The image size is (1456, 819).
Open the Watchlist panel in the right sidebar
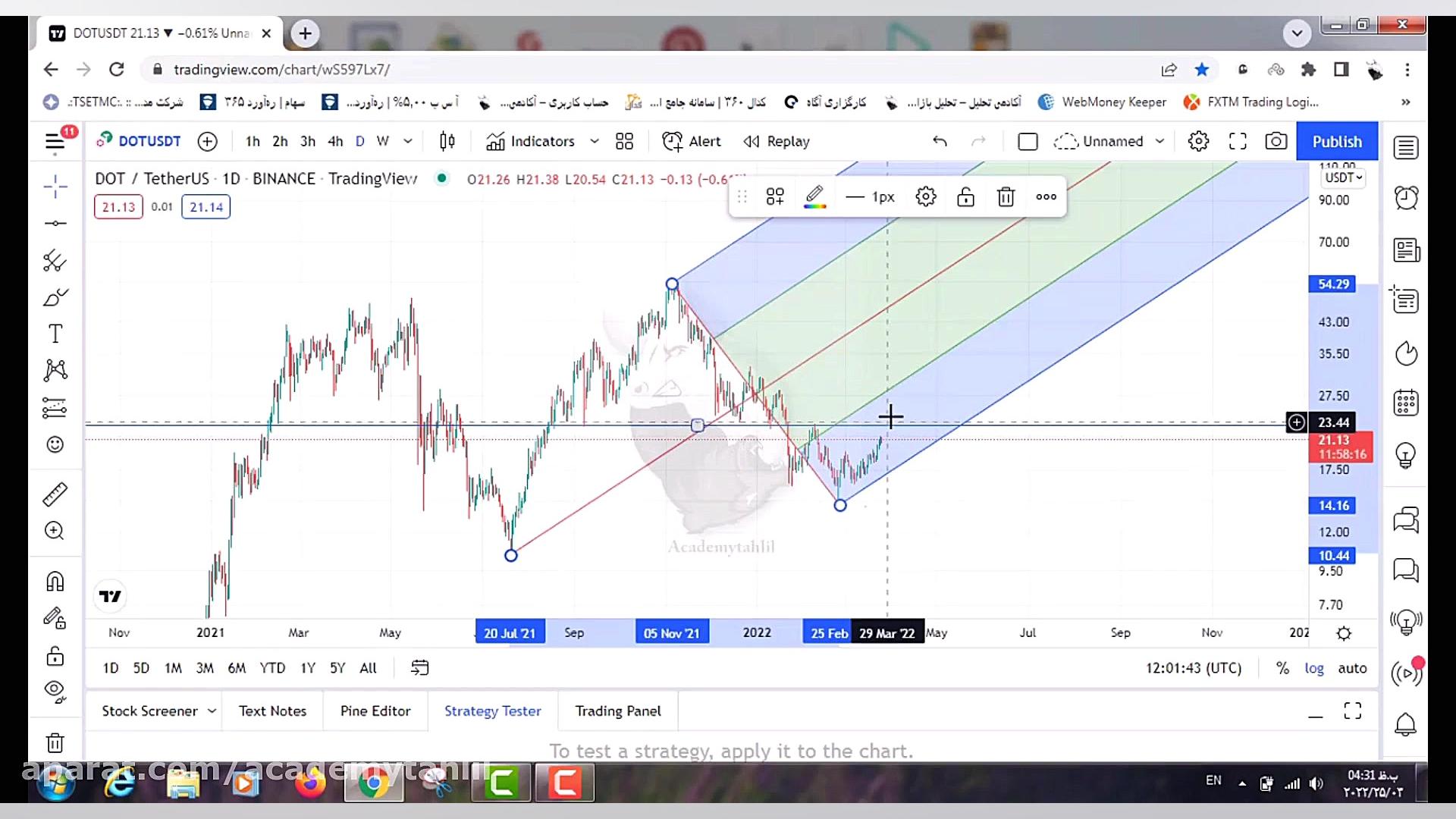1406,149
